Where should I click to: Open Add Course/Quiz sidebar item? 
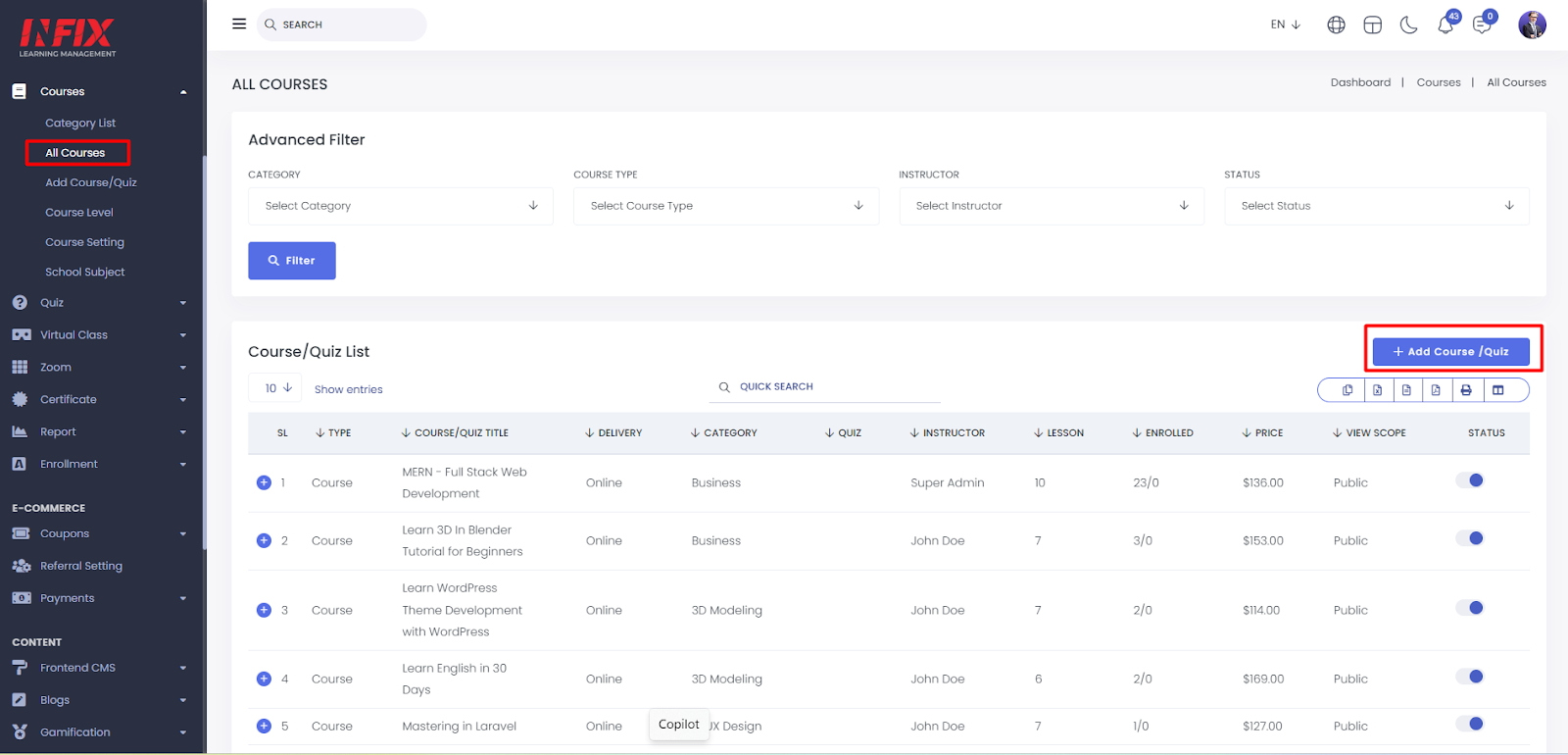(x=91, y=183)
